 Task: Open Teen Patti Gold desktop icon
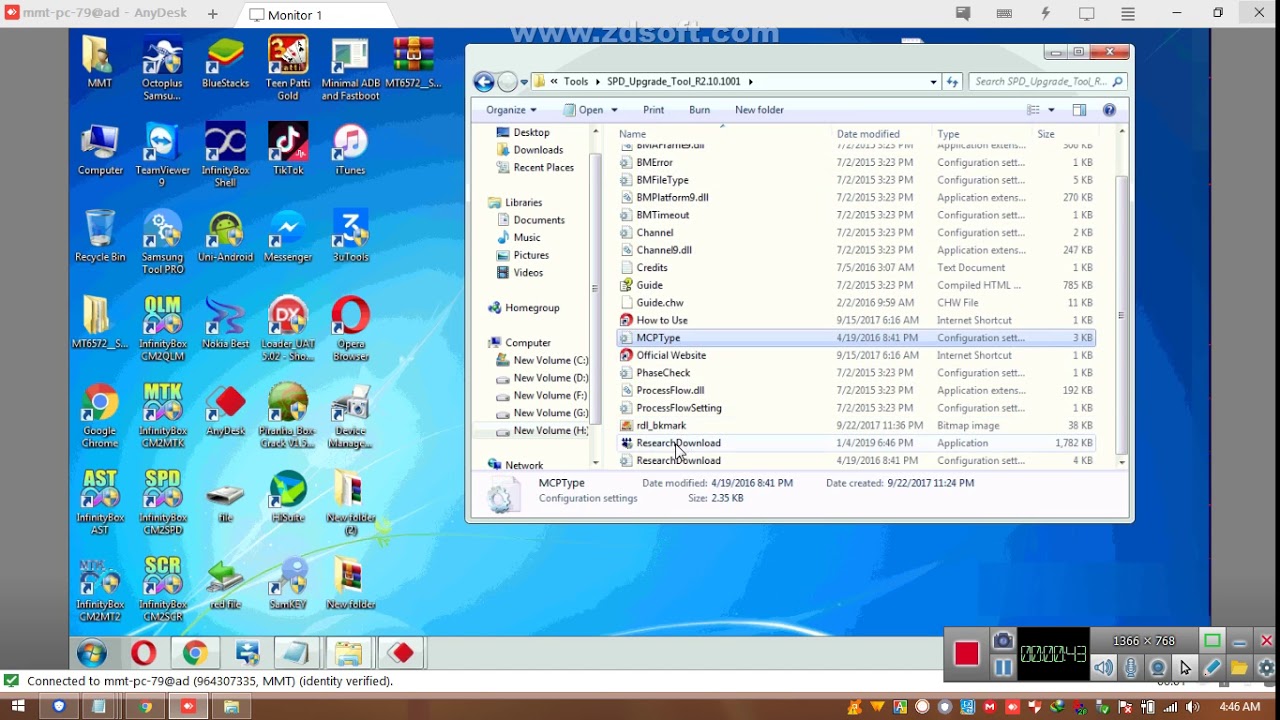click(288, 68)
